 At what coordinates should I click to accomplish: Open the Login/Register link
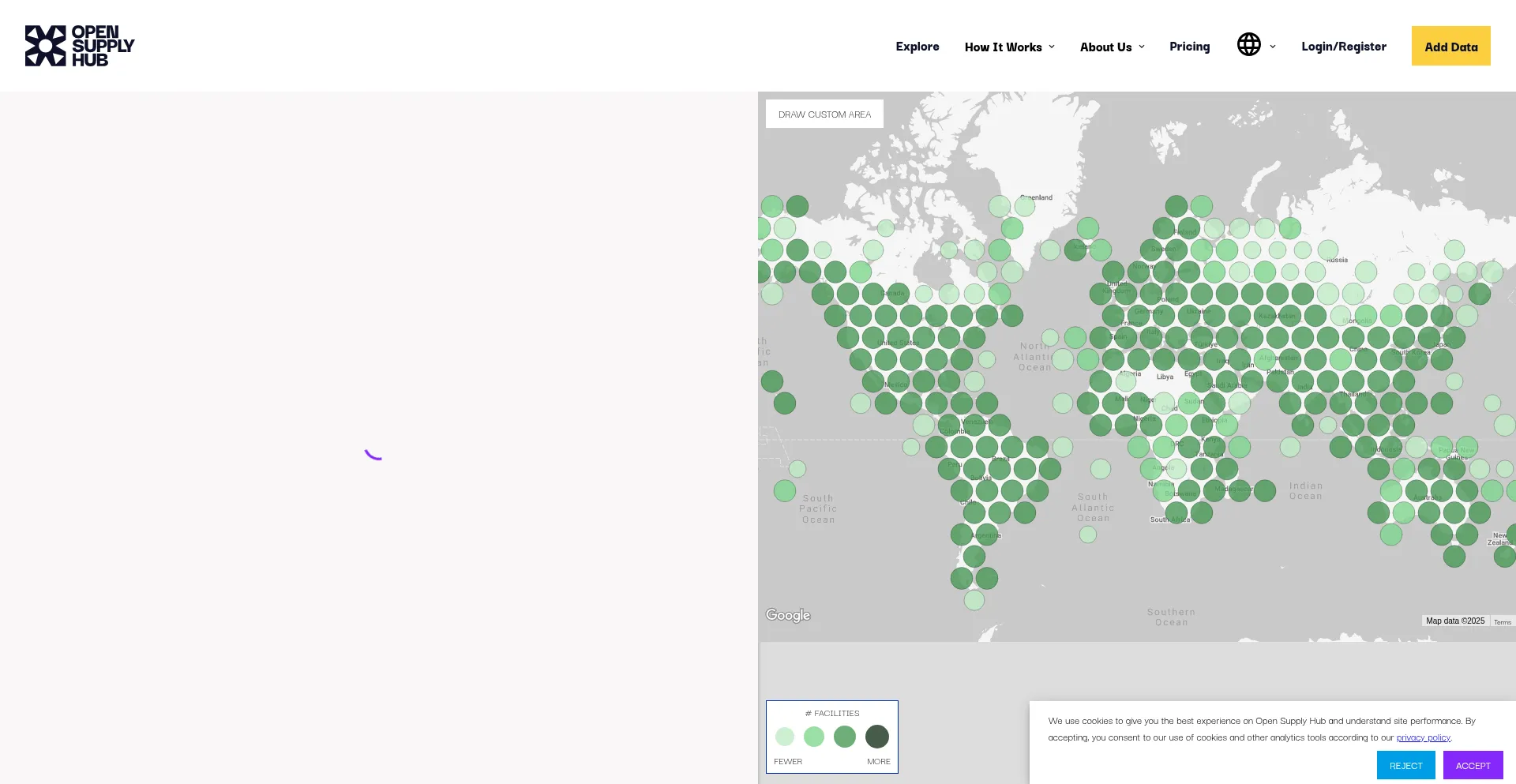pos(1343,47)
